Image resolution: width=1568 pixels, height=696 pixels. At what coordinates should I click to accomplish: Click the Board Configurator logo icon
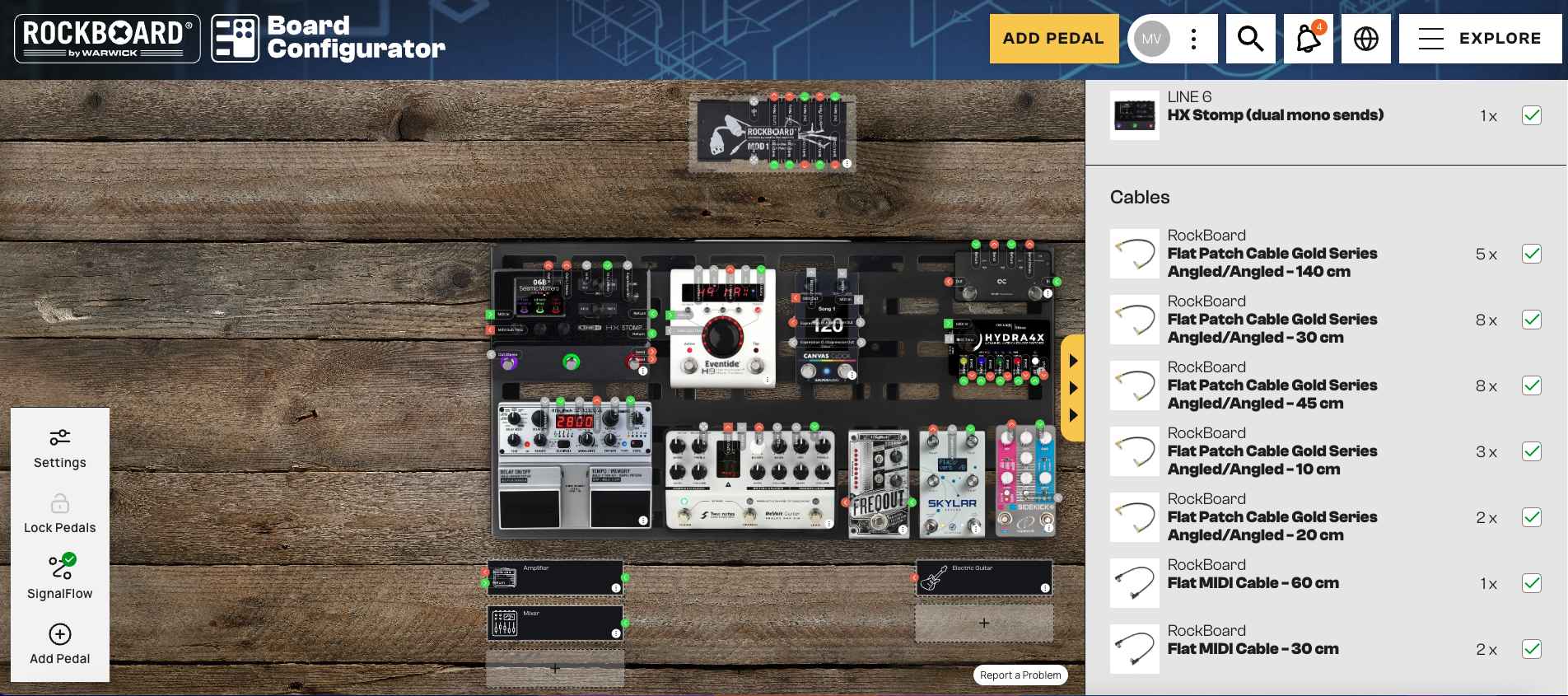point(235,39)
